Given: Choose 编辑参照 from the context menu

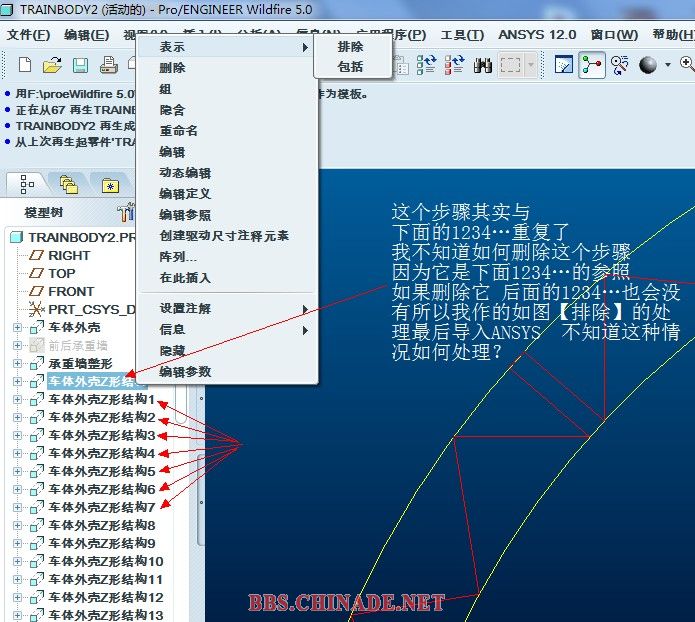Looking at the screenshot, I should [227, 215].
